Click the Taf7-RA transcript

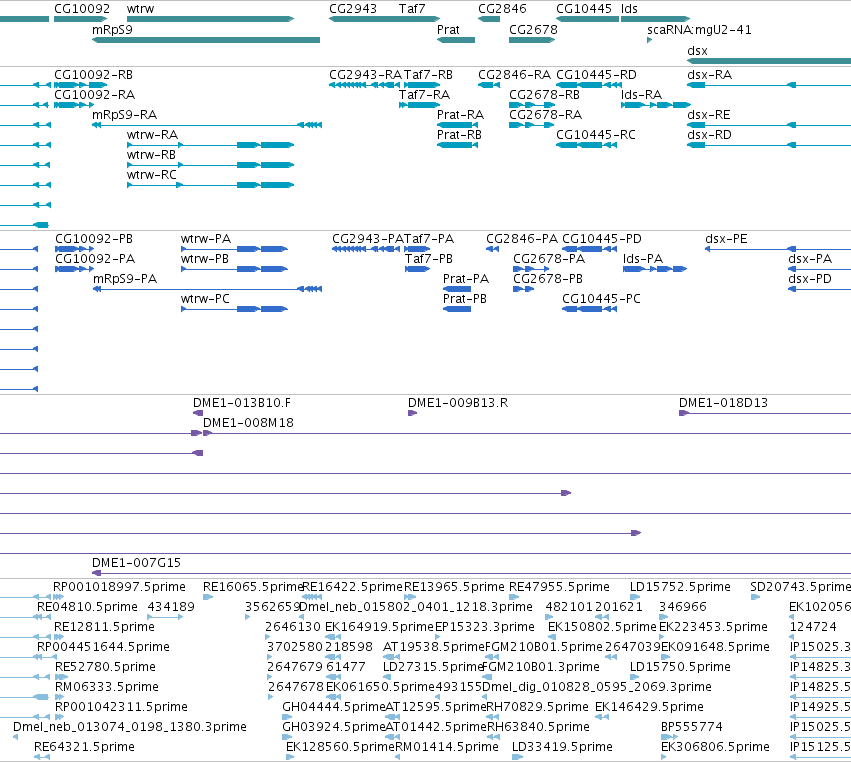(420, 105)
